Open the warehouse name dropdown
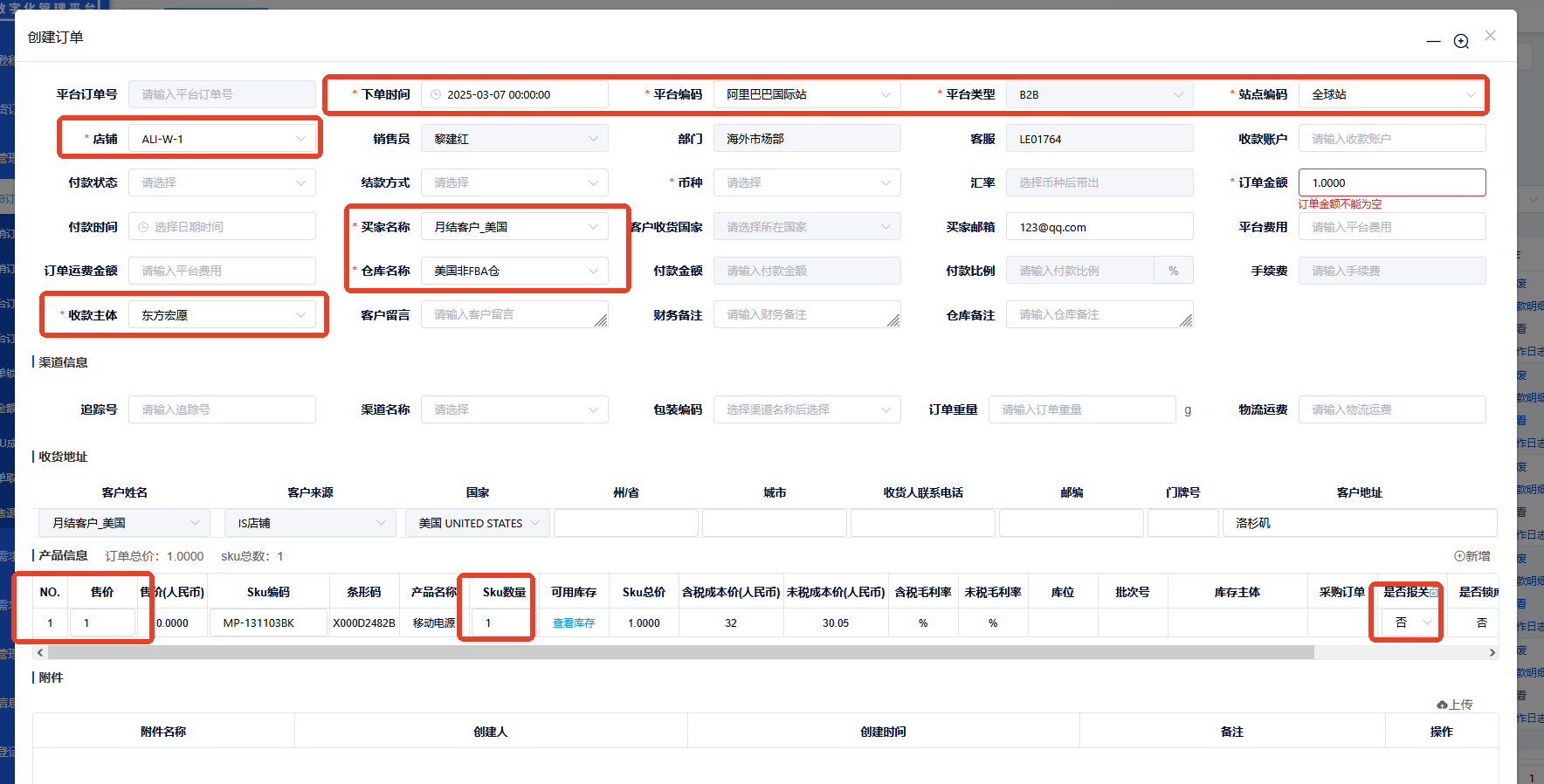The height and width of the screenshot is (784, 1544). tap(514, 271)
